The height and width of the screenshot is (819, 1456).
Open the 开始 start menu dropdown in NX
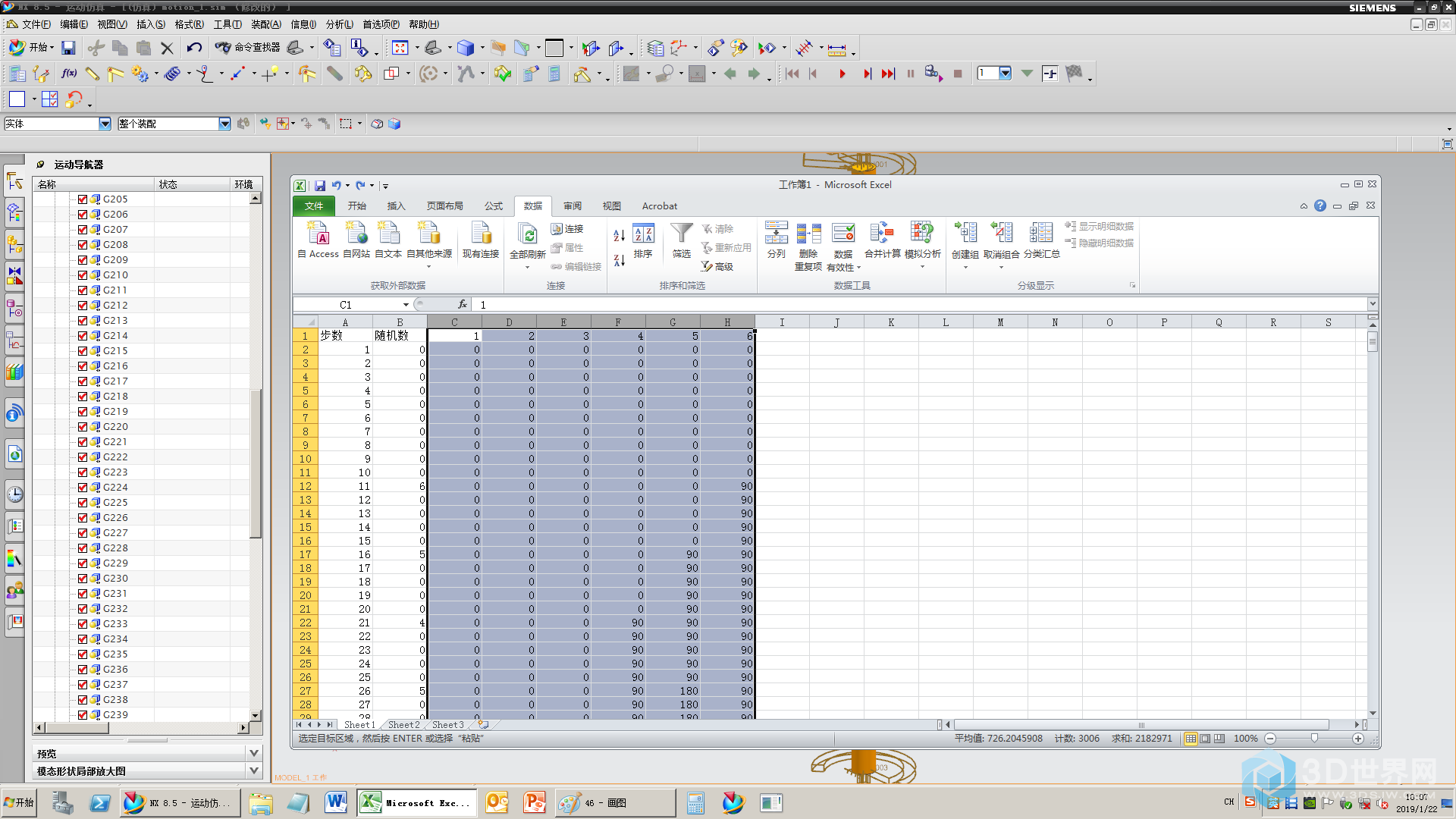(x=31, y=48)
